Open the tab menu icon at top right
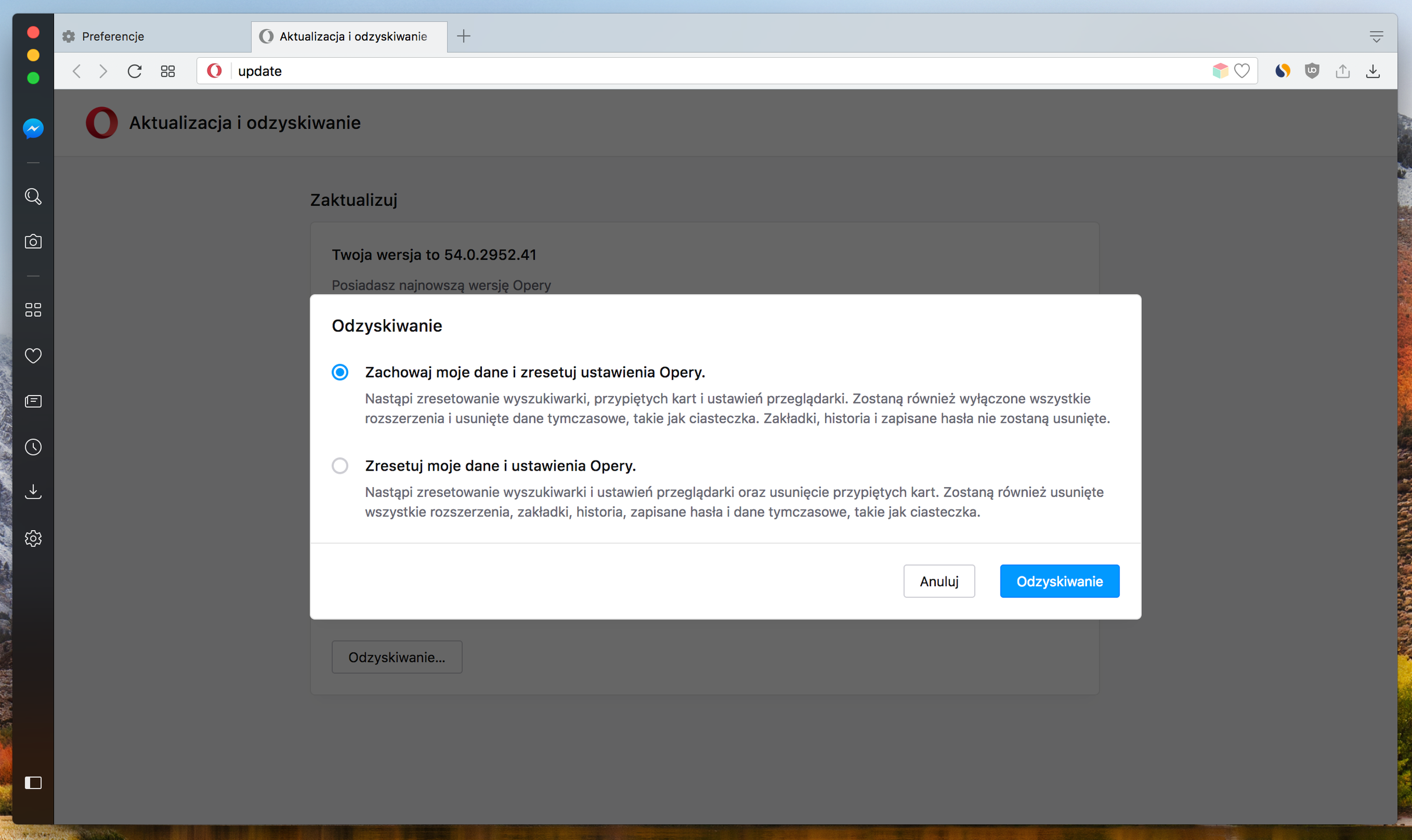This screenshot has width=1412, height=840. coord(1376,37)
